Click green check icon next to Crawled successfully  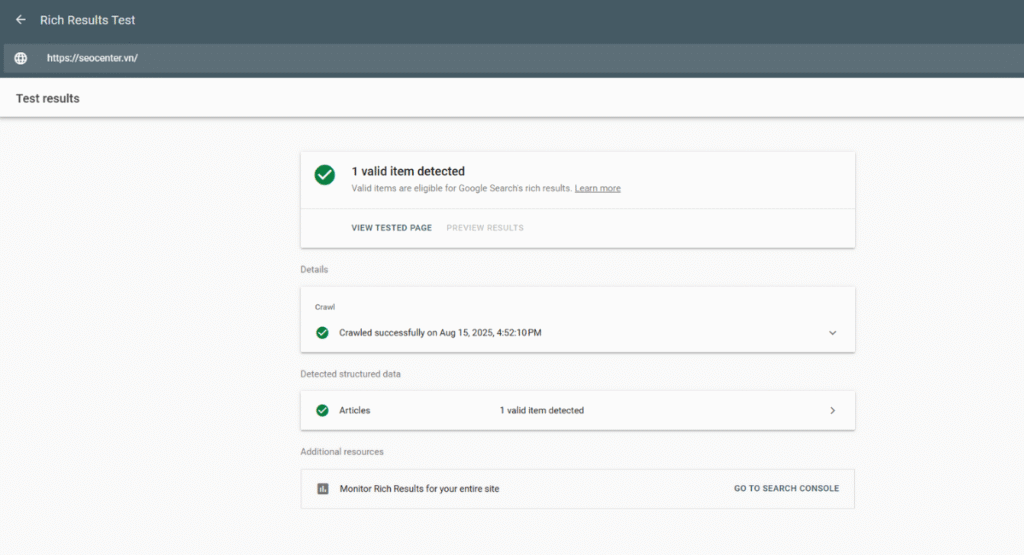pyautogui.click(x=322, y=332)
